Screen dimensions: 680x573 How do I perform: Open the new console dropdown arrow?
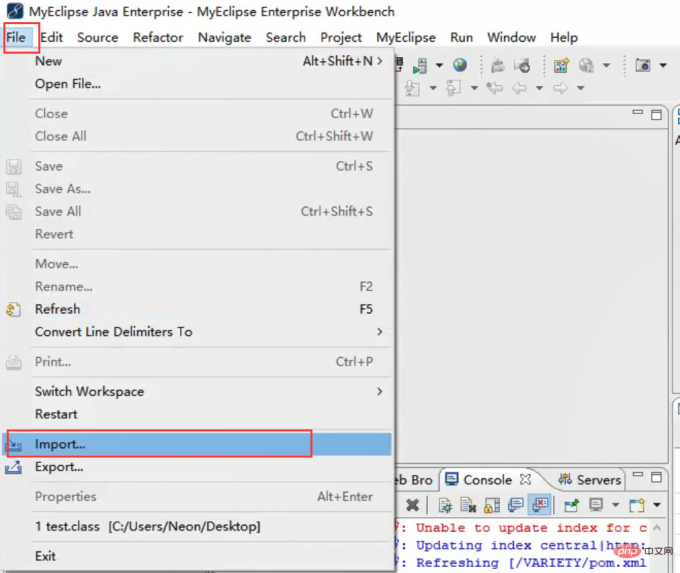[657, 505]
